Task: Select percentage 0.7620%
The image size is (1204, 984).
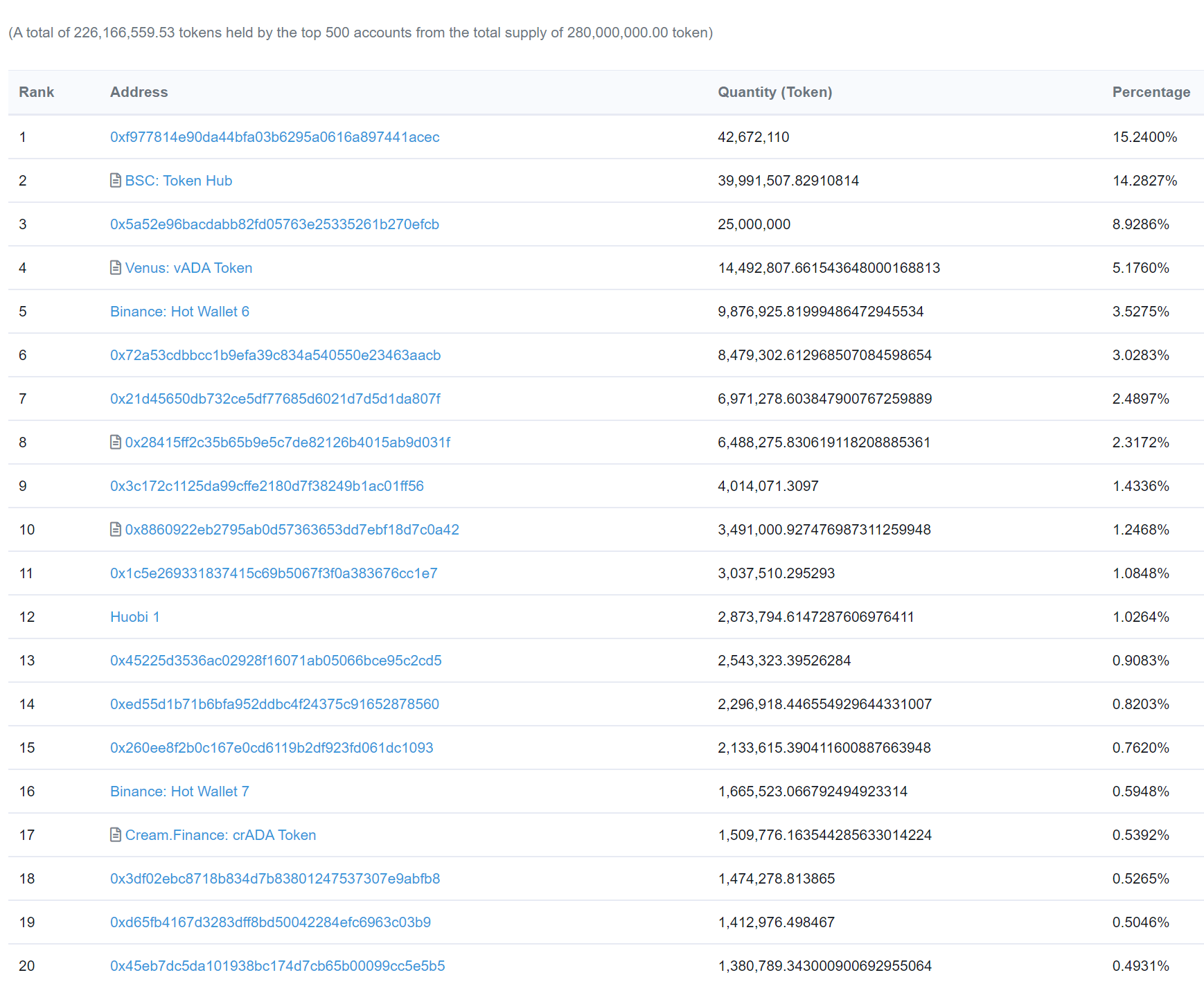Action: pos(1141,748)
